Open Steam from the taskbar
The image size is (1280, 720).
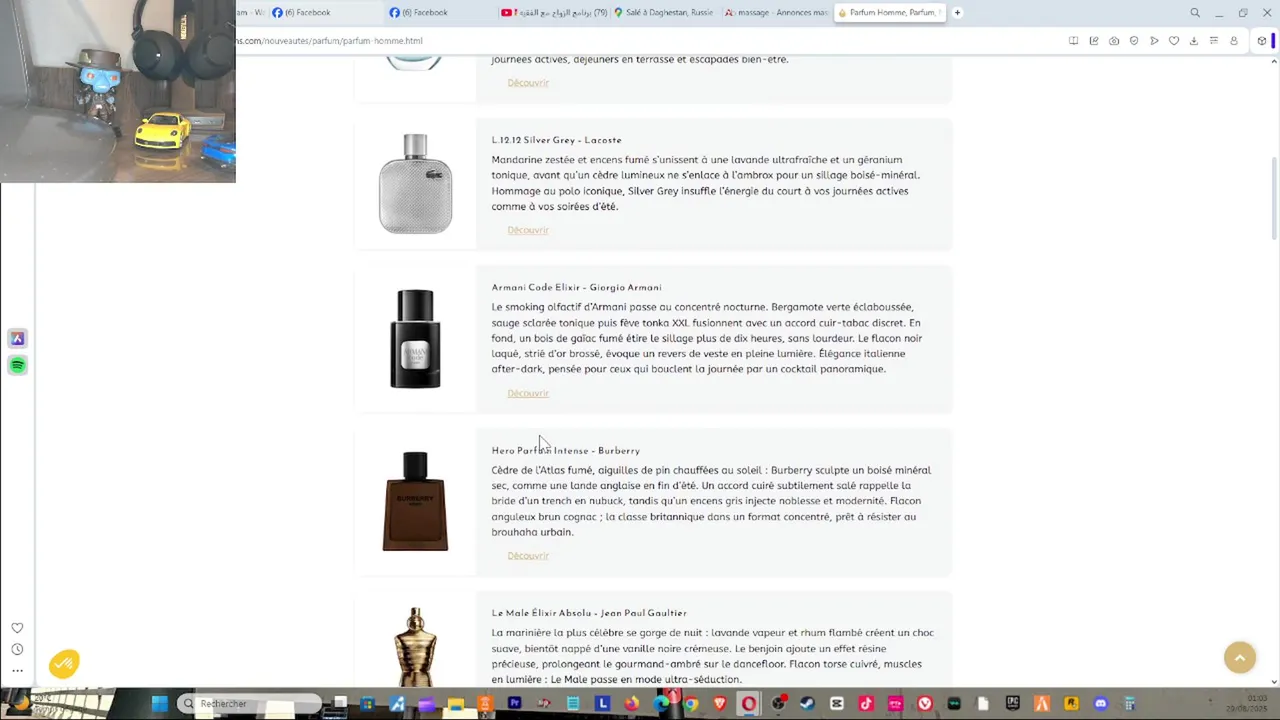[807, 704]
